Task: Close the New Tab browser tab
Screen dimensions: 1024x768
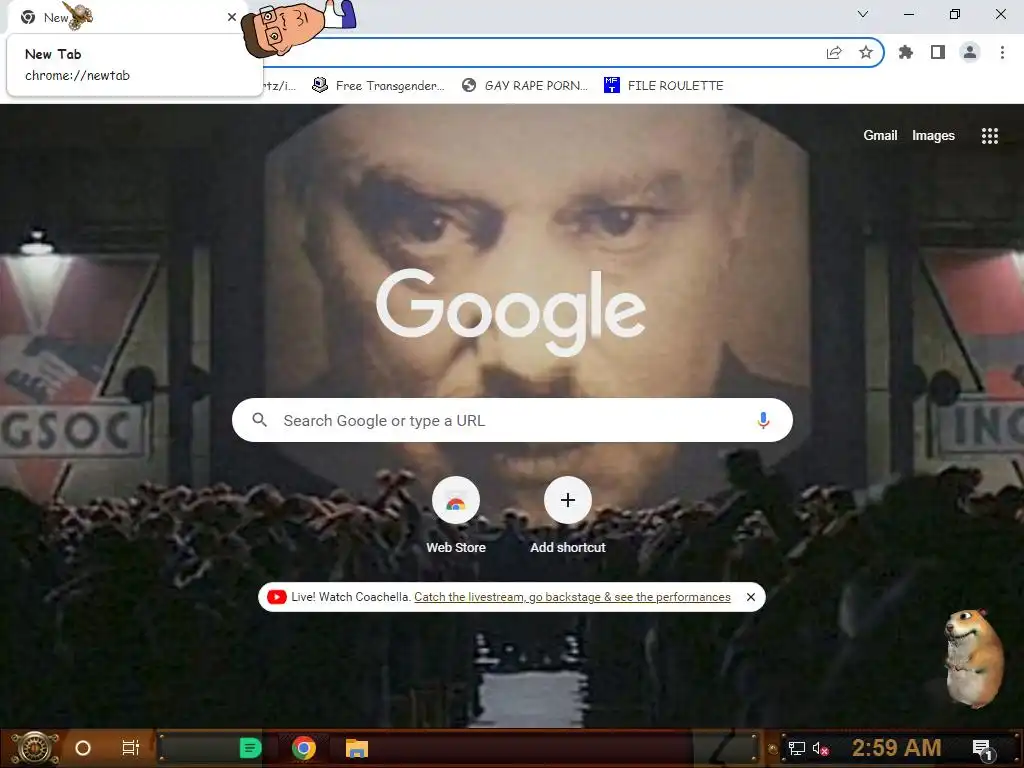Action: [x=232, y=17]
